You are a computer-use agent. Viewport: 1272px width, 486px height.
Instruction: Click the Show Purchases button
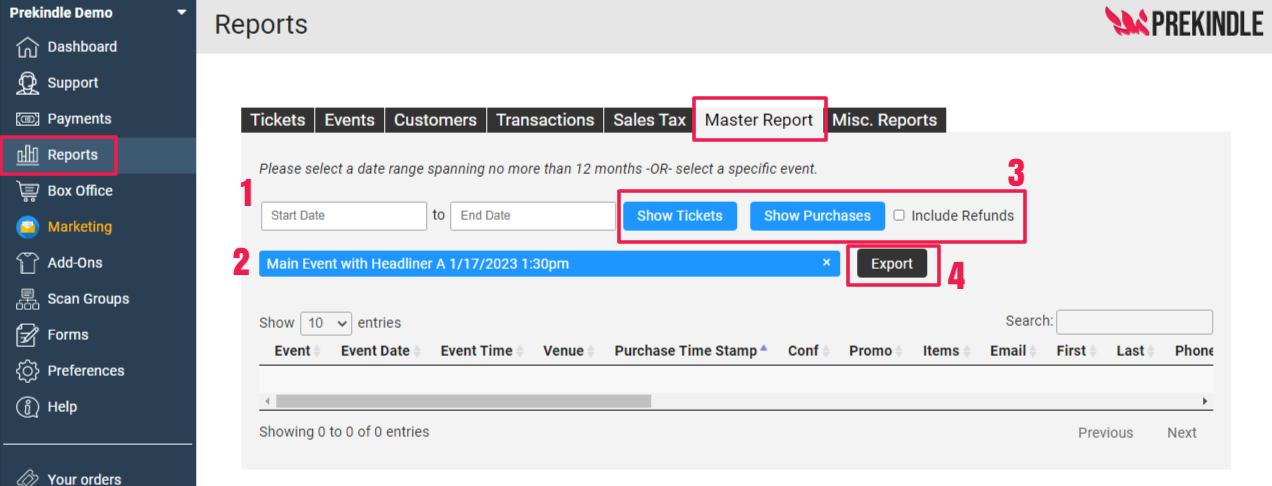pyautogui.click(x=817, y=216)
